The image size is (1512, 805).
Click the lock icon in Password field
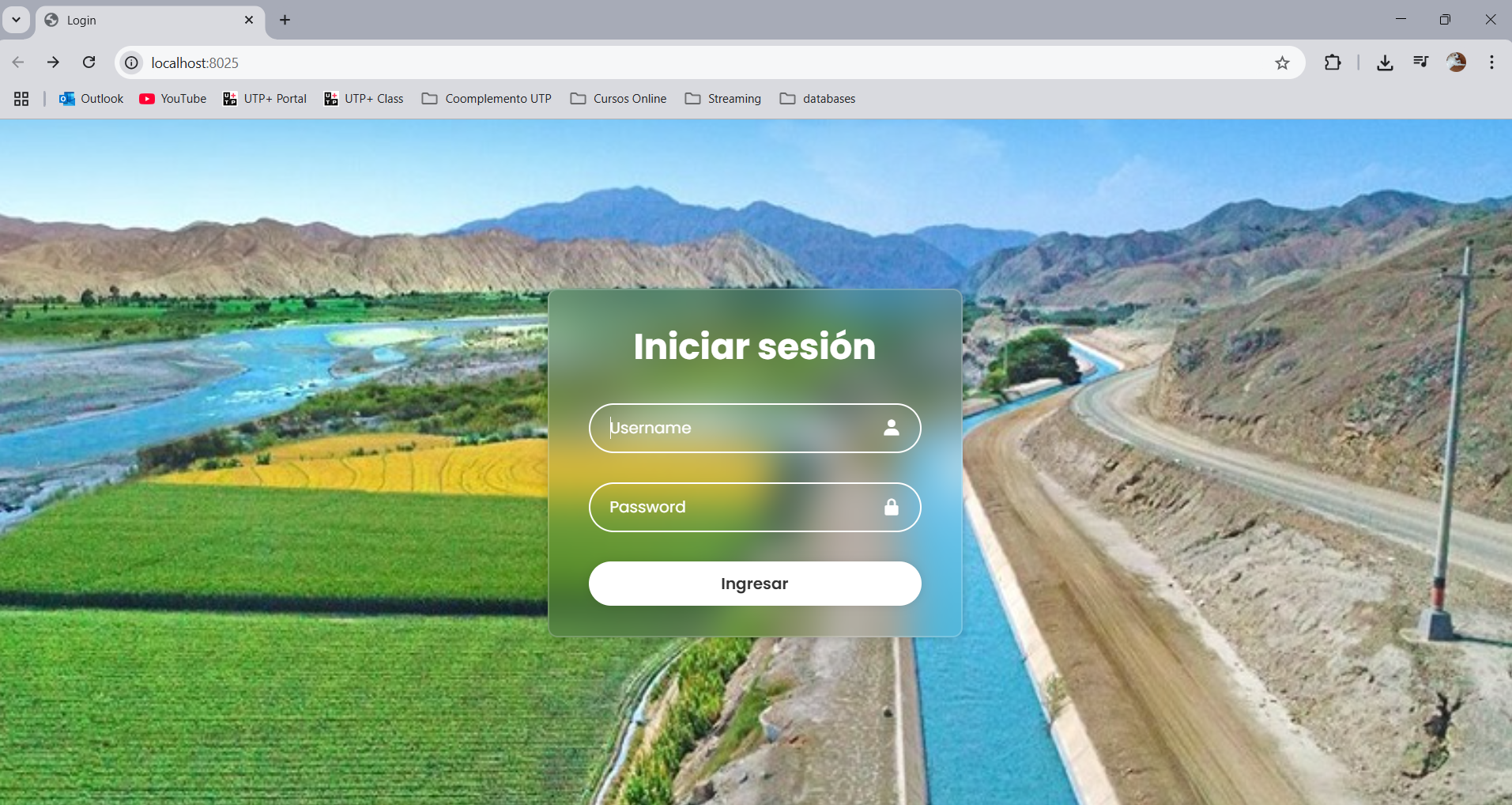coord(891,507)
